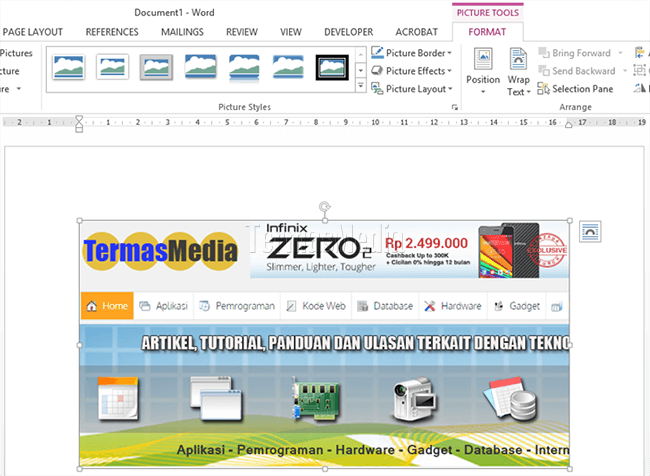
Task: Select the Picture Tools Format tab
Action: (487, 32)
